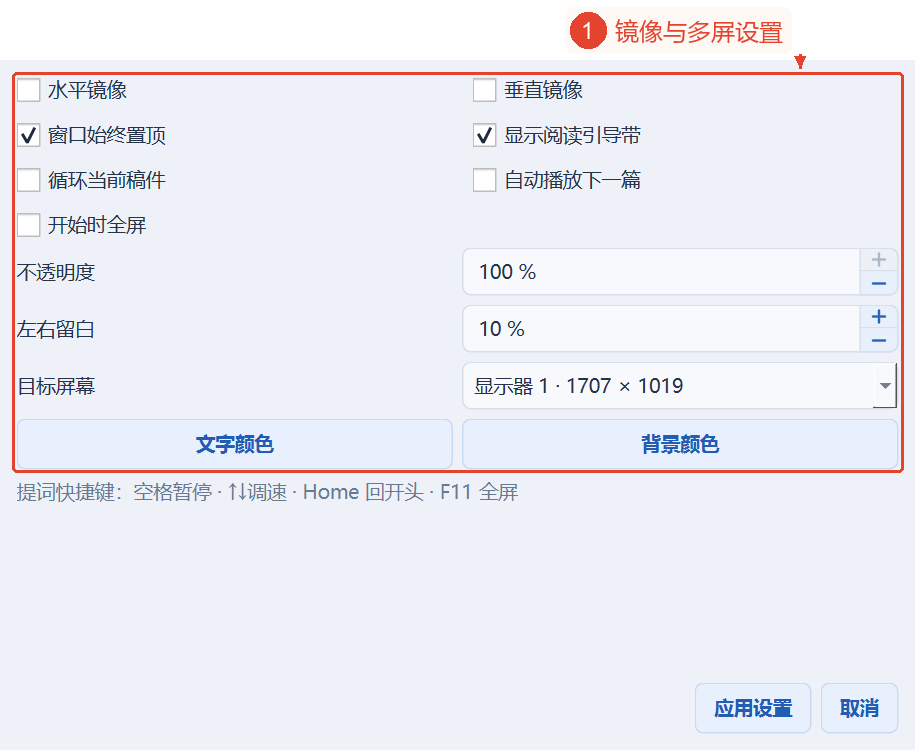Viewport: 915px width, 750px height.
Task: Increase 左右留白 with plus stepper
Action: (879, 318)
